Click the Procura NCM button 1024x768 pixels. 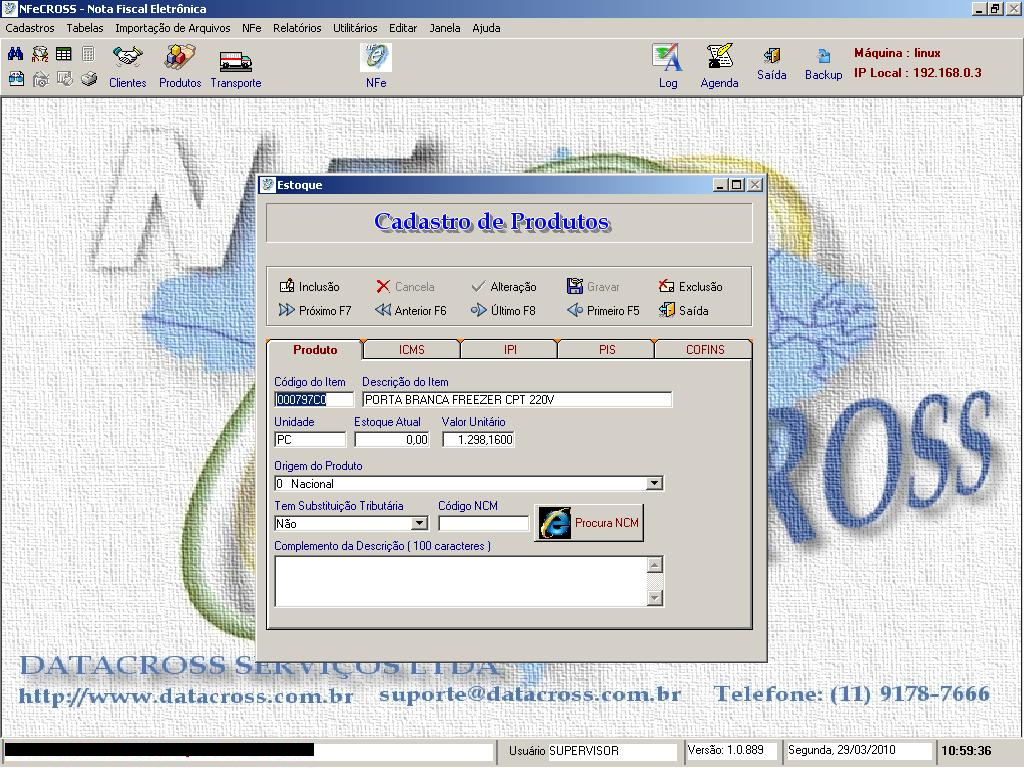589,522
